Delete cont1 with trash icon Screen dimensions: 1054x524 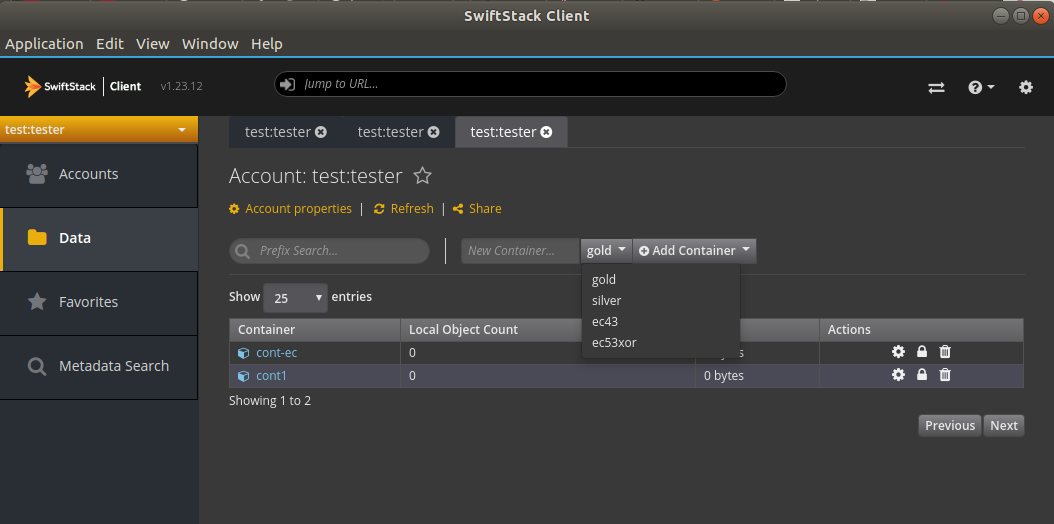(945, 375)
